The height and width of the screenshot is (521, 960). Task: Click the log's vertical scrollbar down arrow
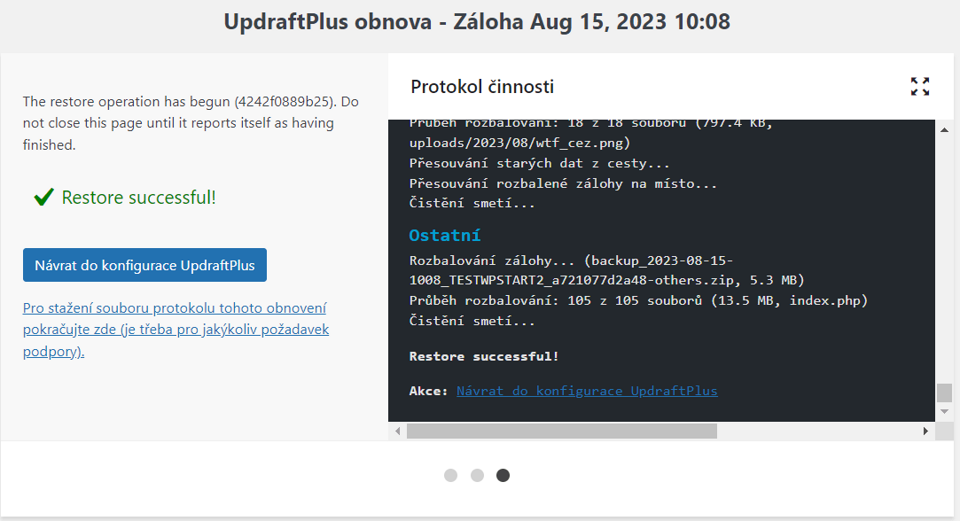point(944,411)
